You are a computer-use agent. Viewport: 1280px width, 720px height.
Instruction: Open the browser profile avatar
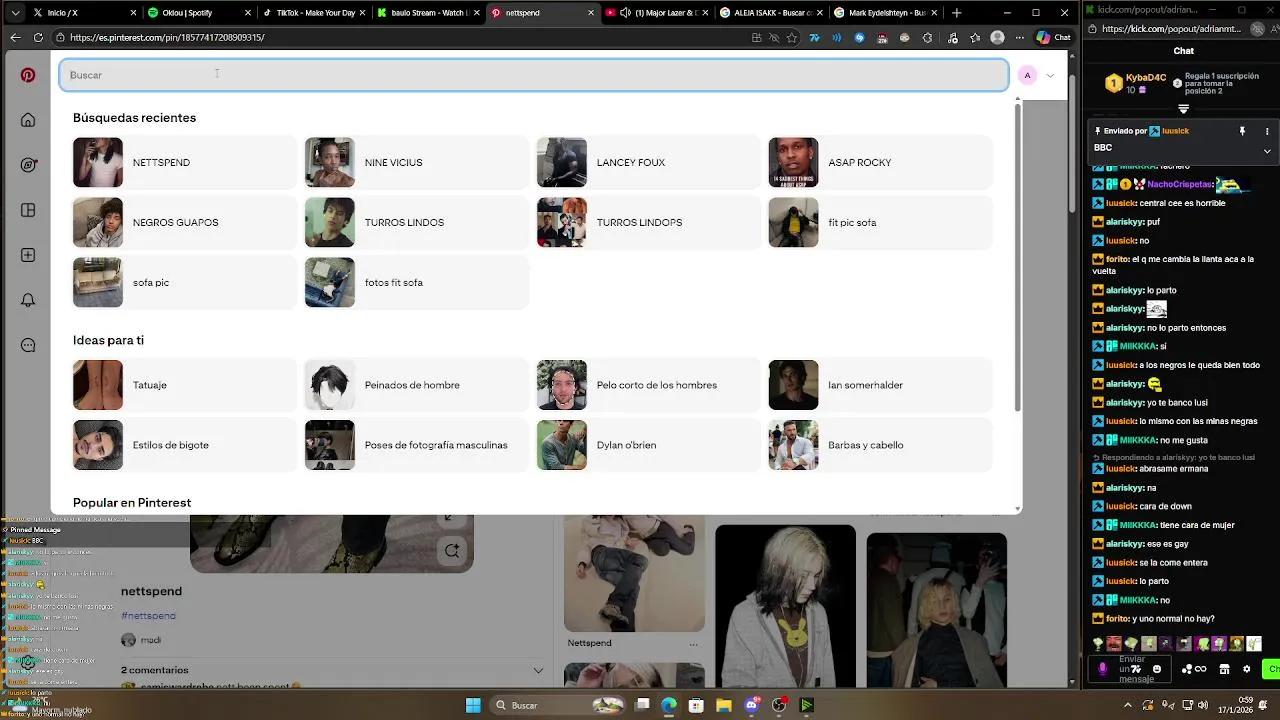(x=997, y=37)
